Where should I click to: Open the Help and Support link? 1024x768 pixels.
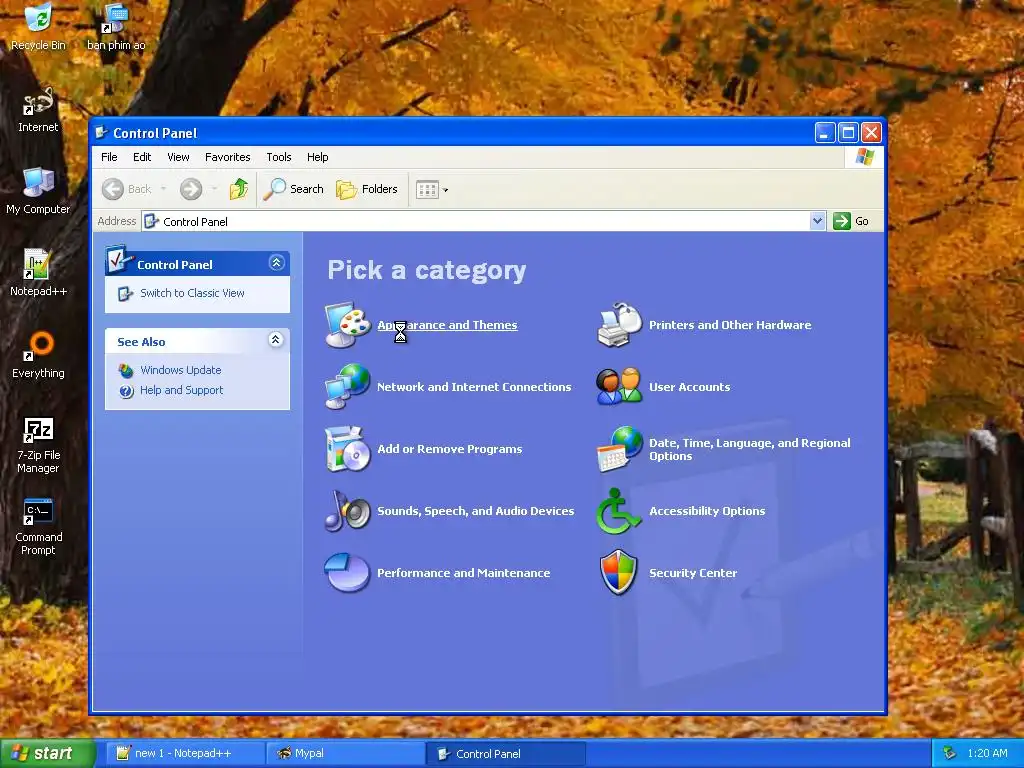[x=182, y=390]
